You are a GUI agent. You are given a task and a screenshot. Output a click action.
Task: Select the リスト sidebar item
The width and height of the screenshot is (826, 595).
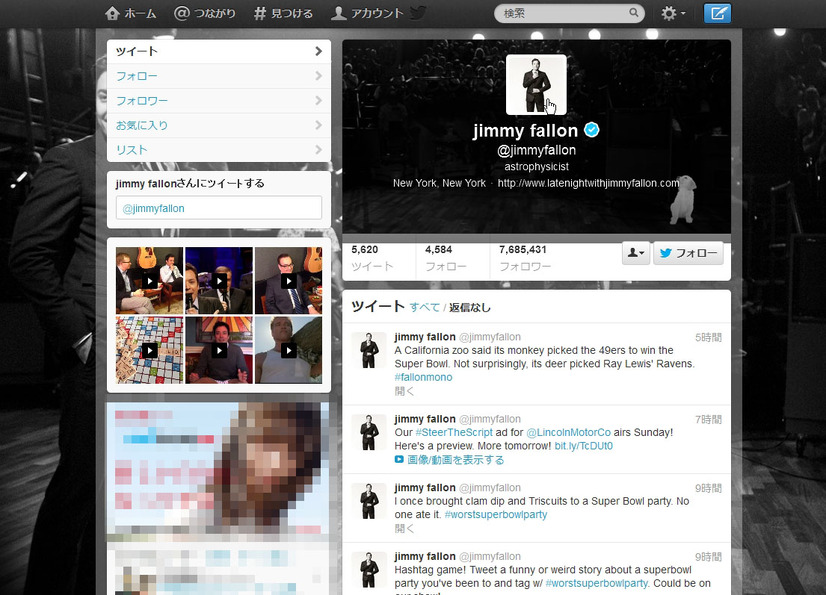219,150
